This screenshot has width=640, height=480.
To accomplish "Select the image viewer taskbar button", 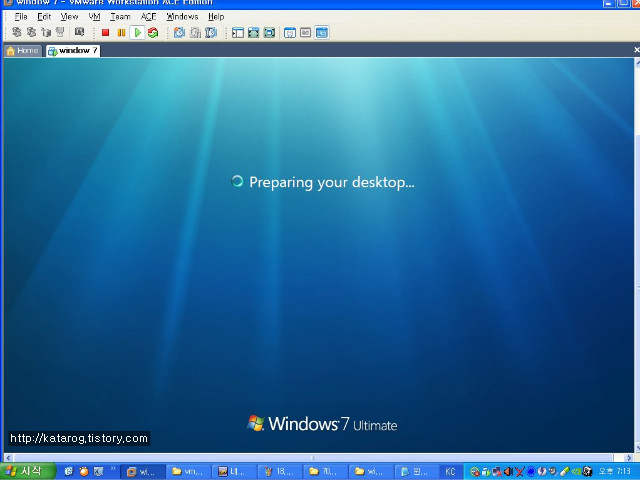I will (x=234, y=472).
